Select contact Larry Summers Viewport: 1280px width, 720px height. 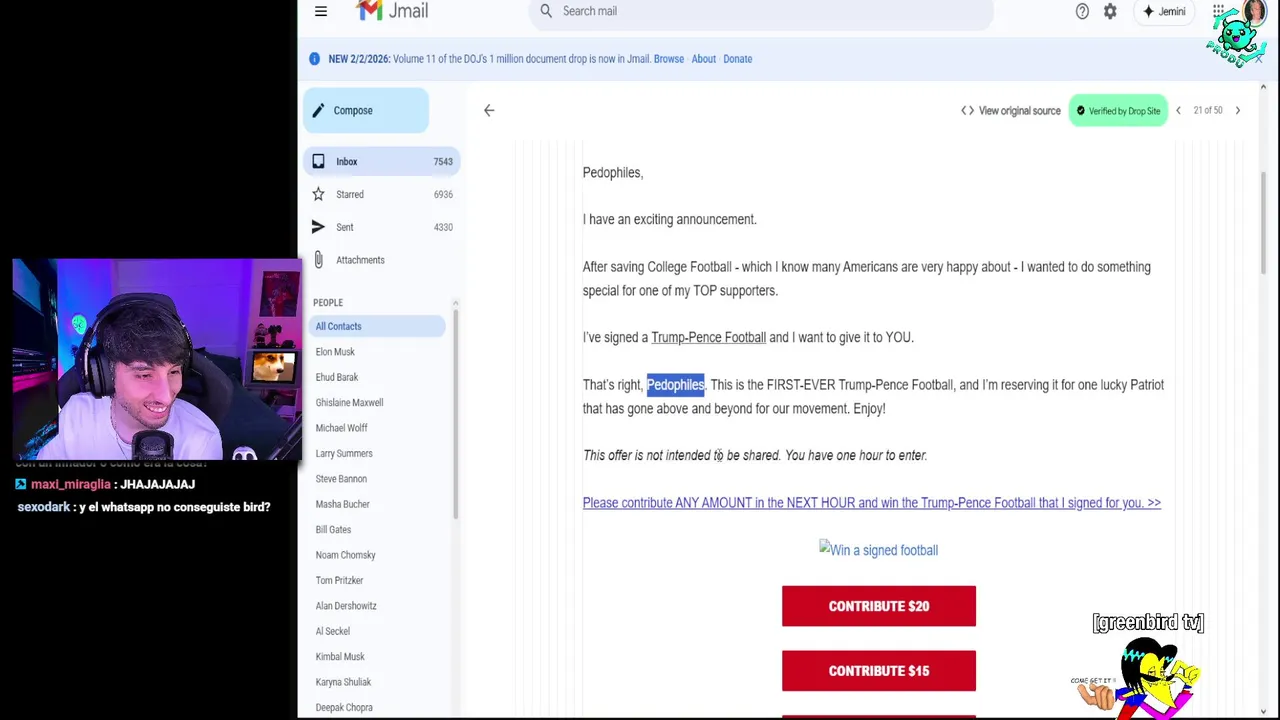[x=344, y=454]
